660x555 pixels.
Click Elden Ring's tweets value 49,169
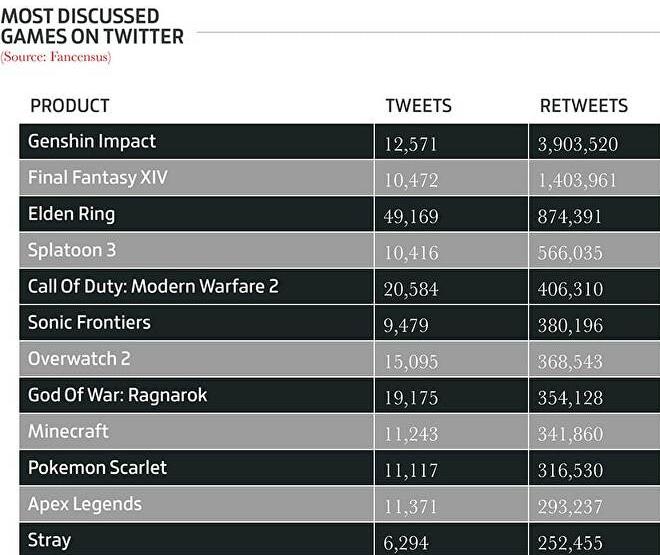(411, 216)
